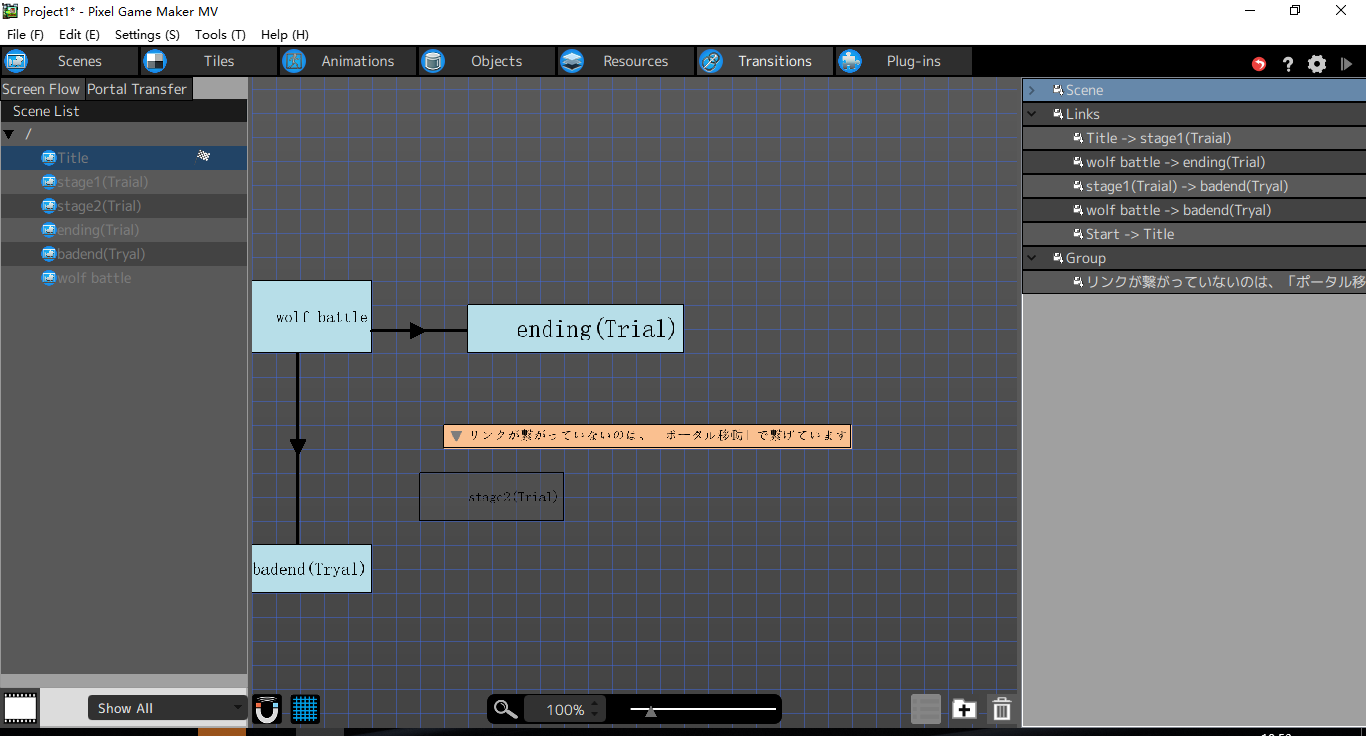The width and height of the screenshot is (1366, 736).
Task: Open the File menu
Action: click(25, 34)
